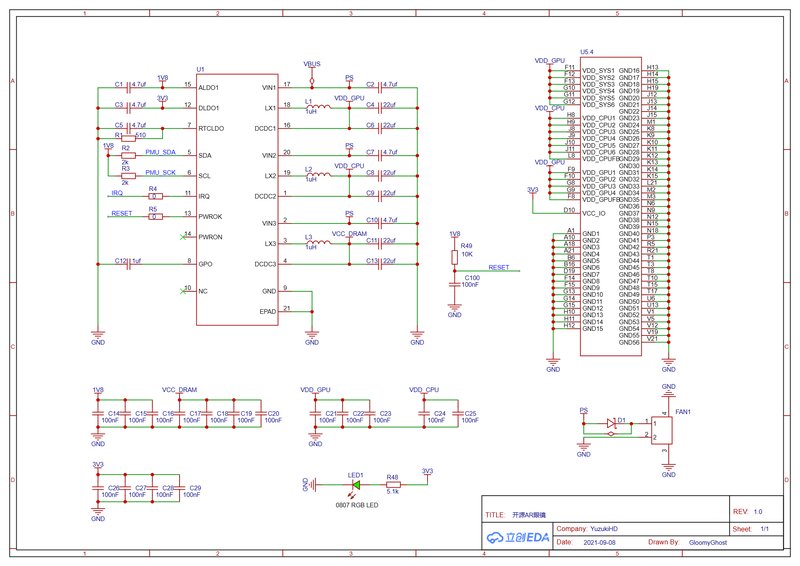Click the date 2021-09-08 in title block
Image resolution: width=800 pixels, height=566 pixels.
599,543
